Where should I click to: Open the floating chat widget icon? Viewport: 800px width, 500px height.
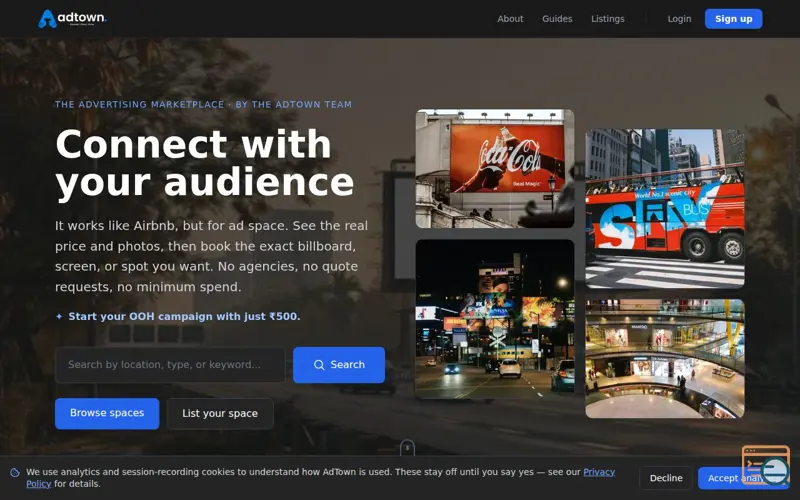tap(765, 465)
